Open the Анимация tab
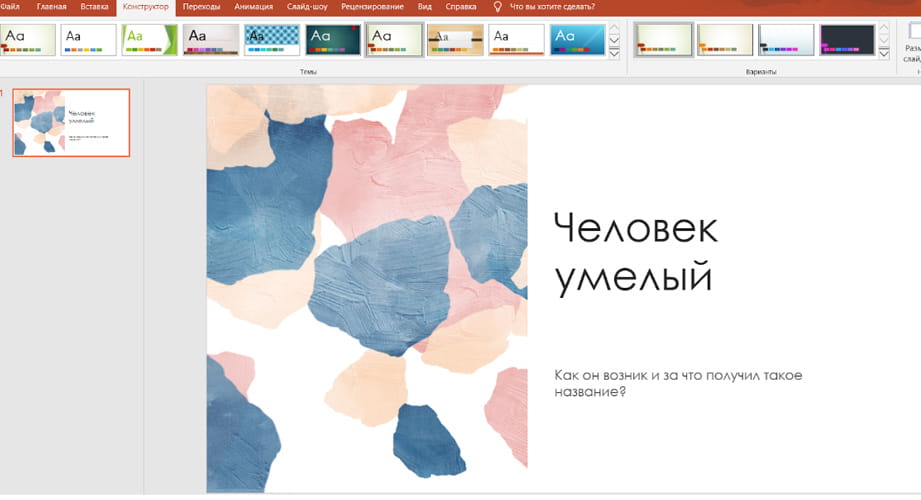921x500 pixels. (x=252, y=7)
